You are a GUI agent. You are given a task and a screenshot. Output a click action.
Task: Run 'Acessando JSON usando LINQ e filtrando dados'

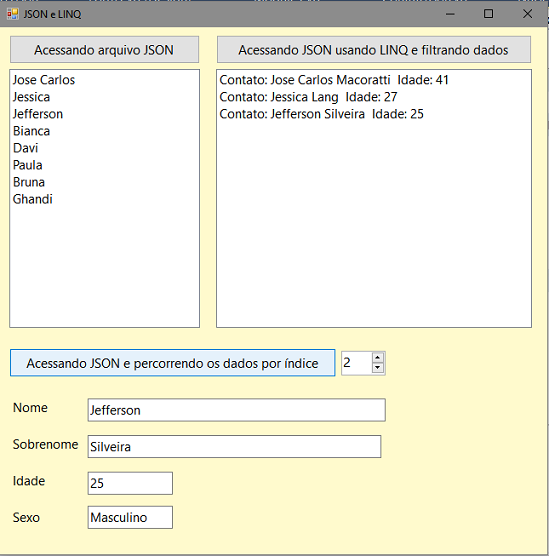374,50
